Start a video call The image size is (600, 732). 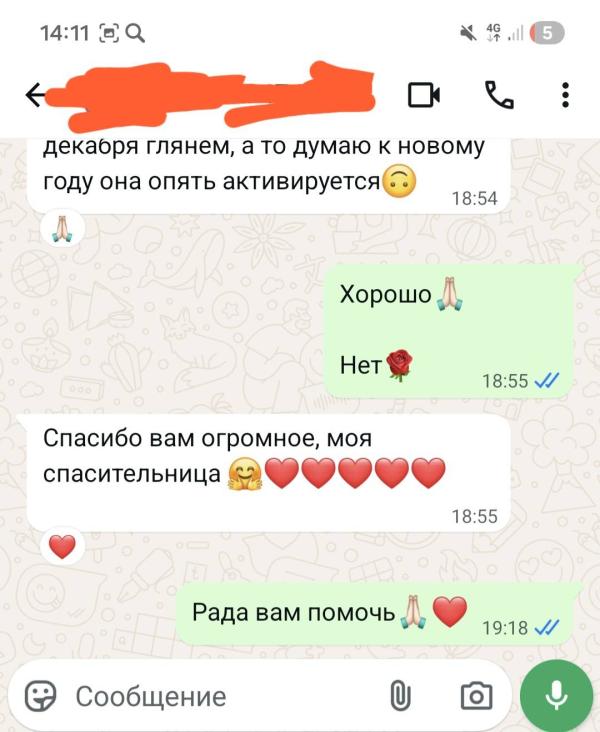pyautogui.click(x=424, y=95)
